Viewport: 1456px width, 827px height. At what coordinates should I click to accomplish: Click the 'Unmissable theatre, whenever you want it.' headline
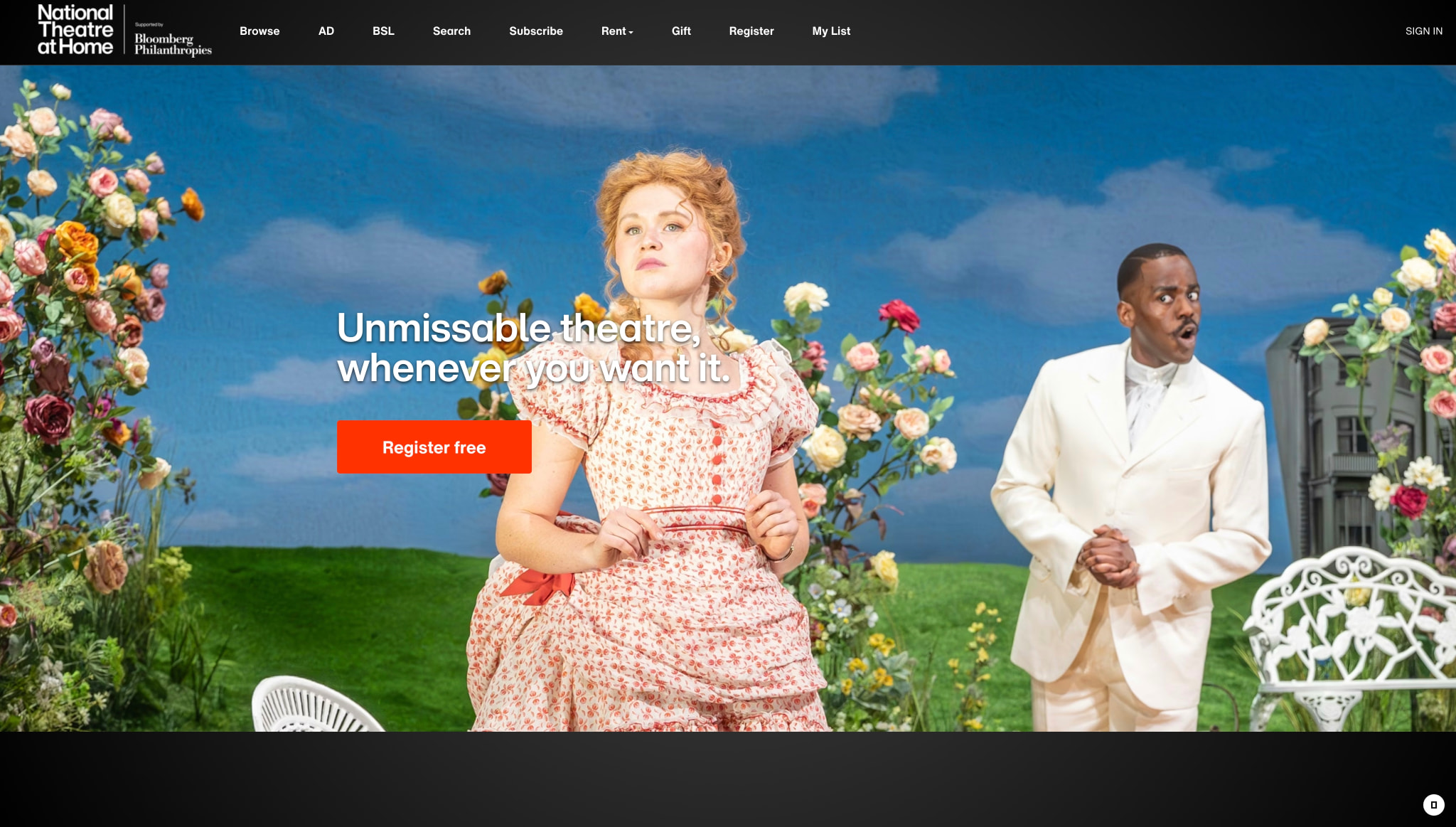point(534,348)
